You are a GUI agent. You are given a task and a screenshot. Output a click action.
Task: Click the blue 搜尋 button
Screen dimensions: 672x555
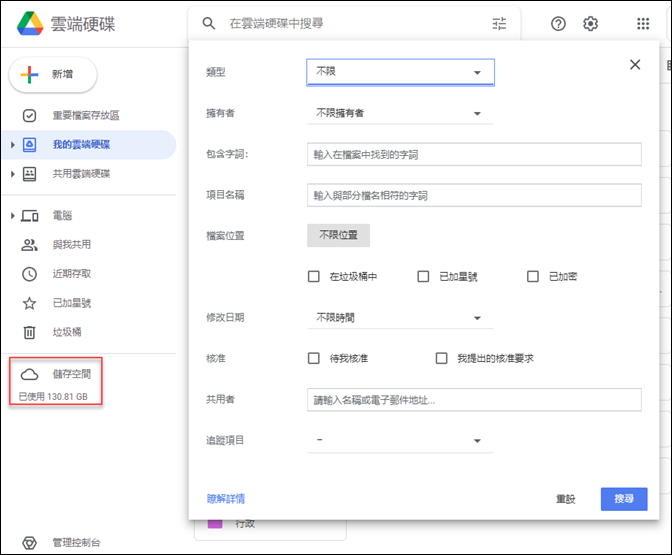click(624, 499)
